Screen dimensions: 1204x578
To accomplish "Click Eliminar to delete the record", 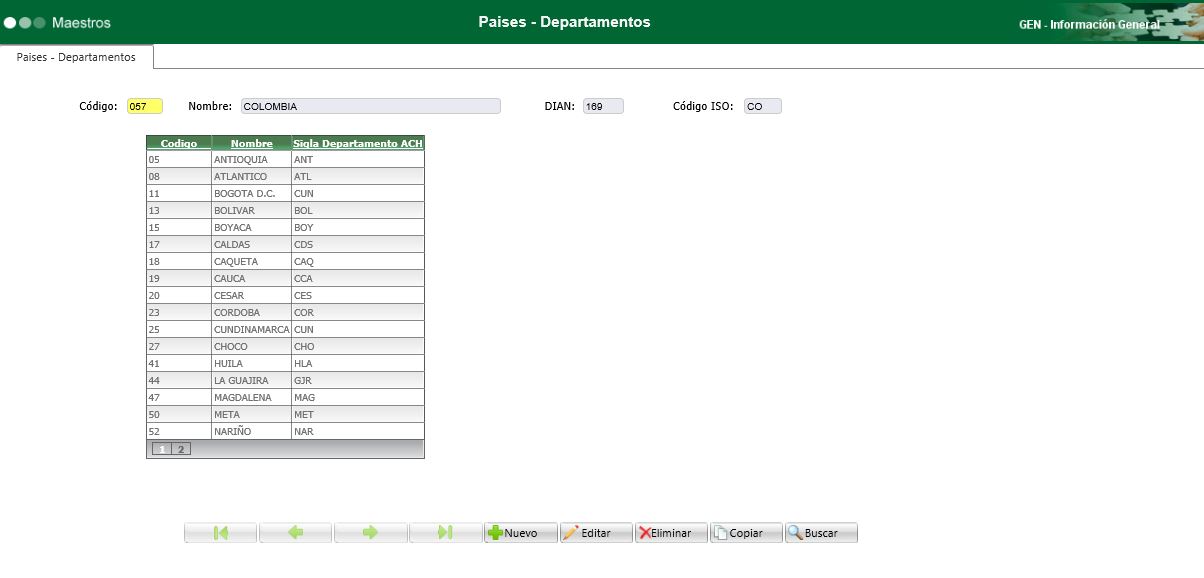I will (x=671, y=533).
